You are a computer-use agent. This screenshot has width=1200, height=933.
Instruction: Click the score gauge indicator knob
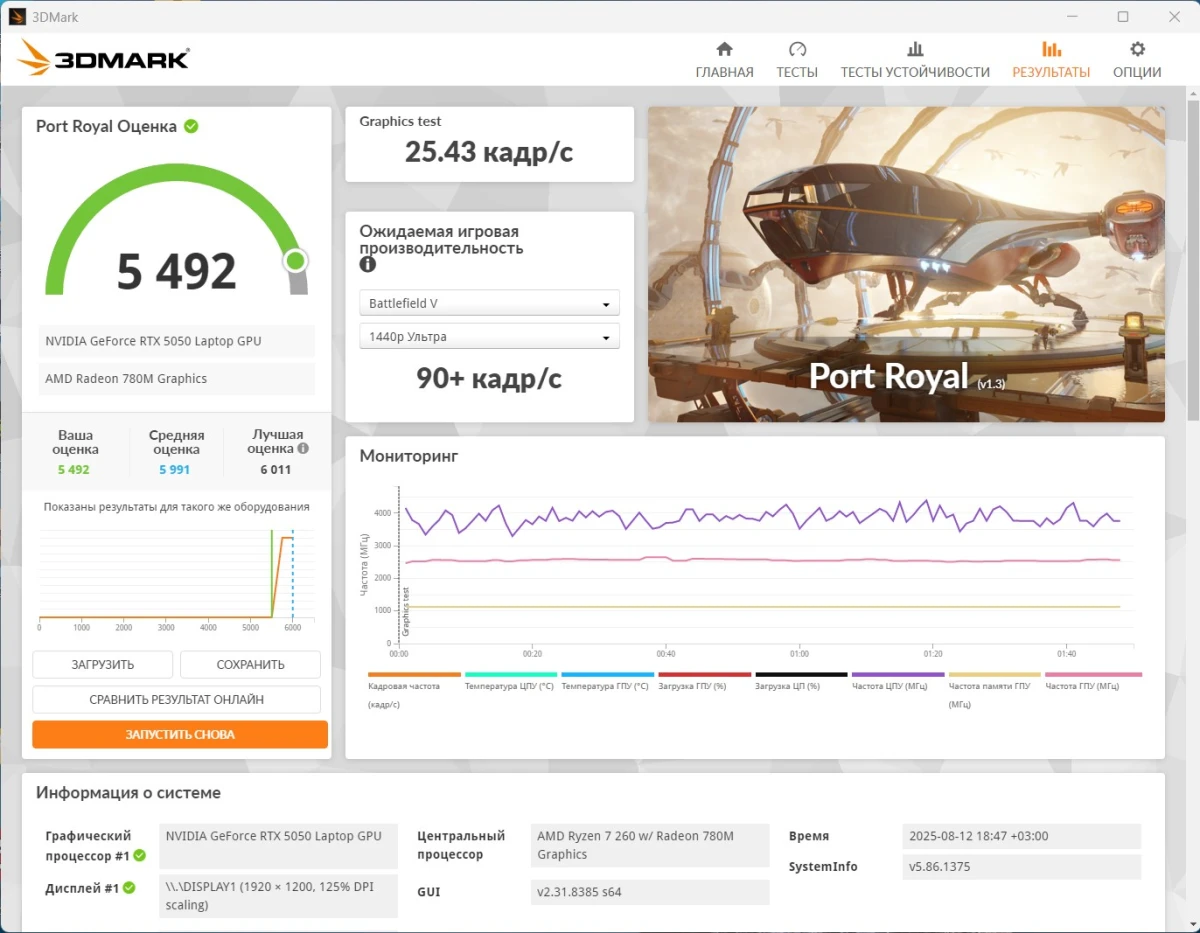point(295,261)
